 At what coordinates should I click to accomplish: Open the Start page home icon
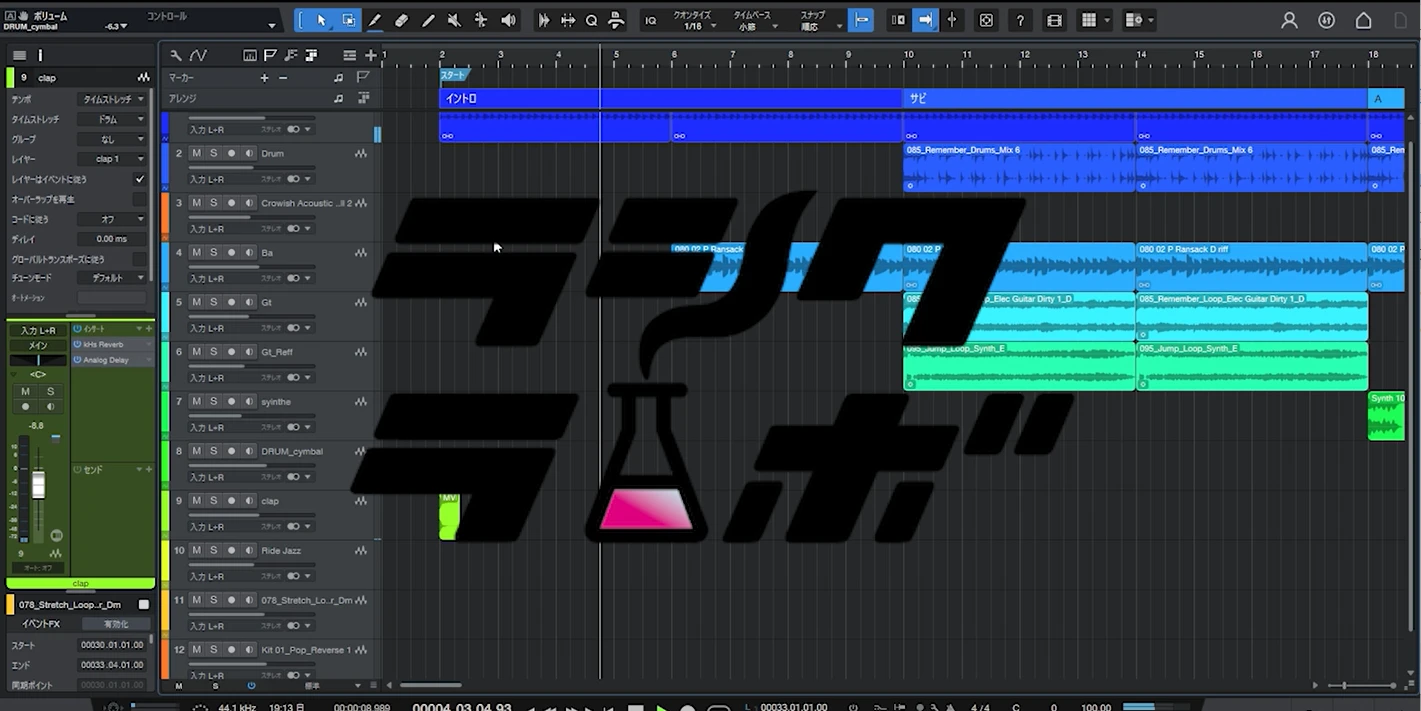1363,20
